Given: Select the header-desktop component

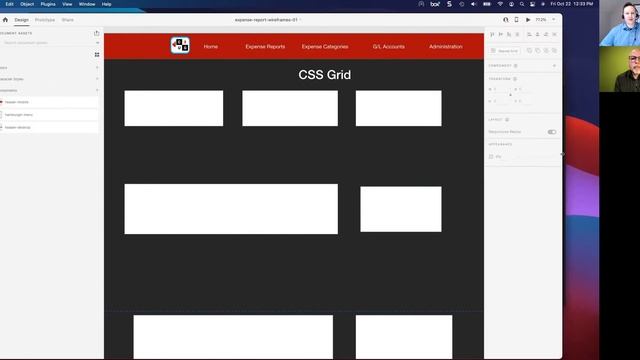Looking at the screenshot, I should click(x=49, y=127).
